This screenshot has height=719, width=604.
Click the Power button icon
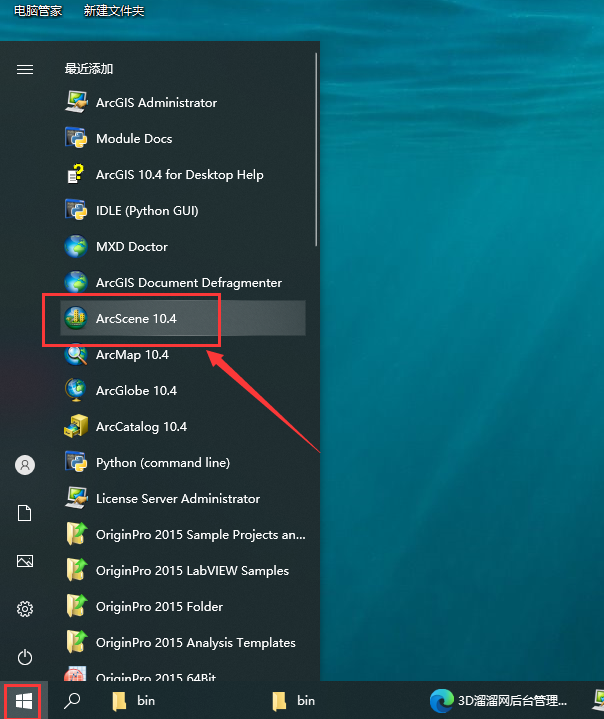(x=25, y=657)
